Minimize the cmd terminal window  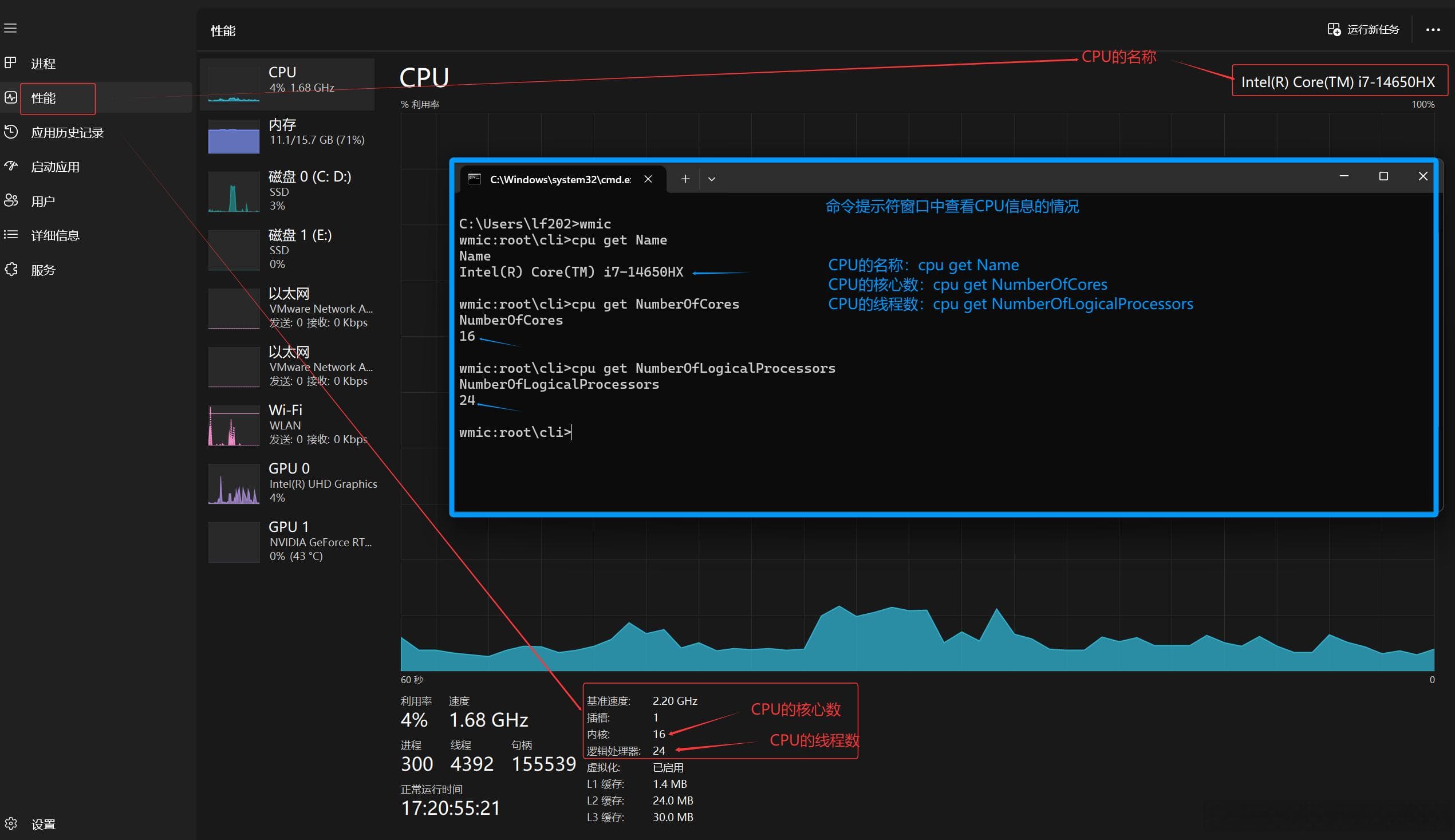(x=1344, y=176)
